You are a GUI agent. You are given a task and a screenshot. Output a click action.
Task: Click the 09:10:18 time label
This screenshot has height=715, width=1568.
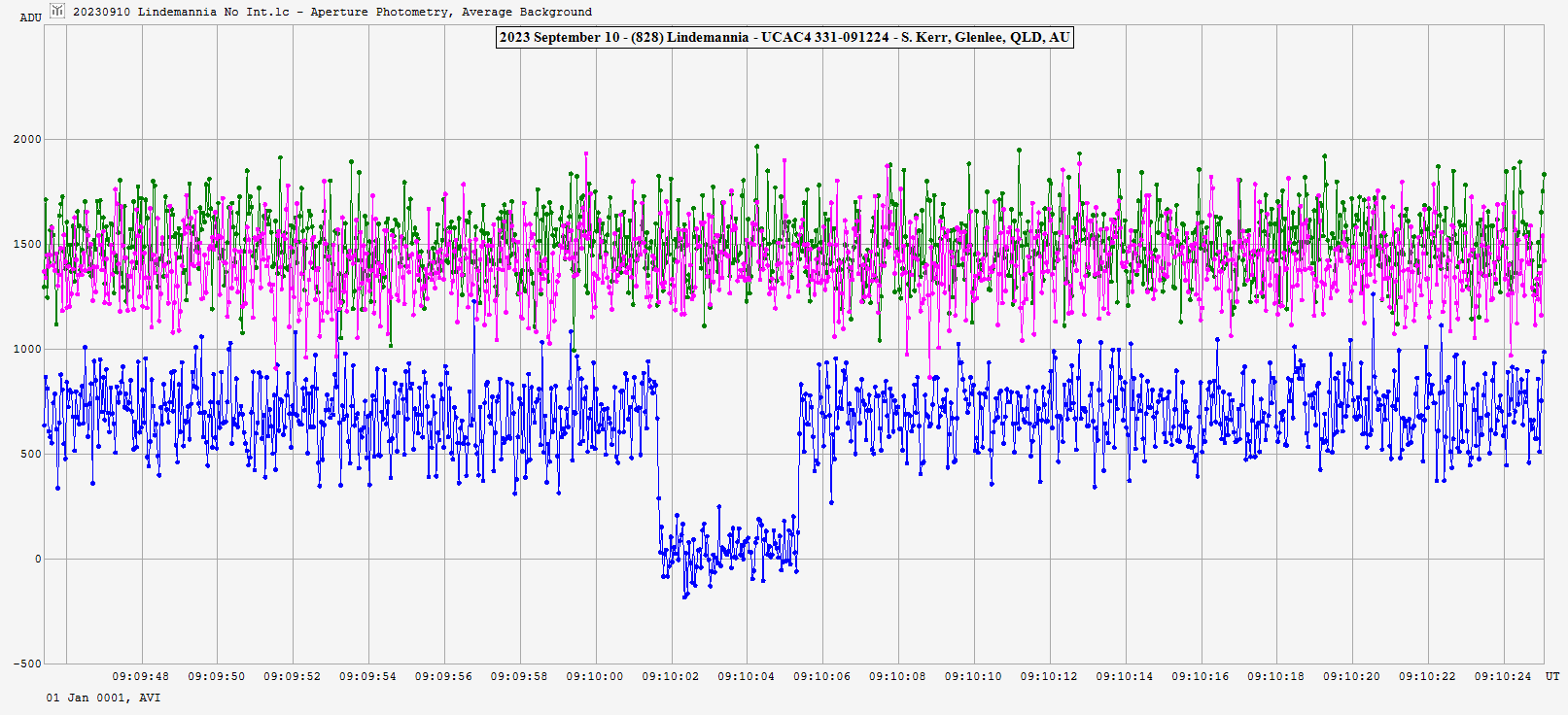click(1276, 676)
